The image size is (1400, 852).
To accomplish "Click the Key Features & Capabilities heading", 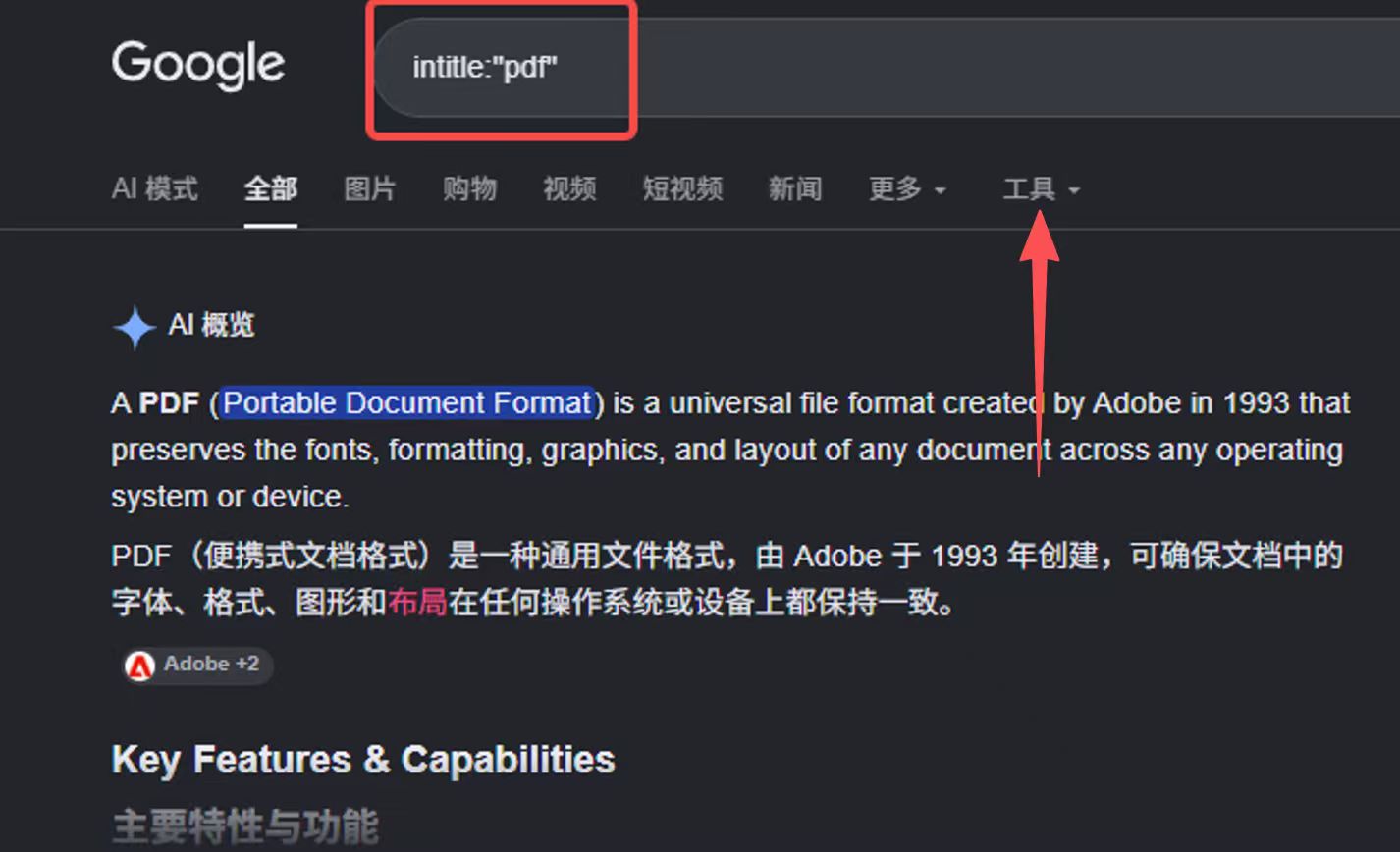I will pos(363,760).
